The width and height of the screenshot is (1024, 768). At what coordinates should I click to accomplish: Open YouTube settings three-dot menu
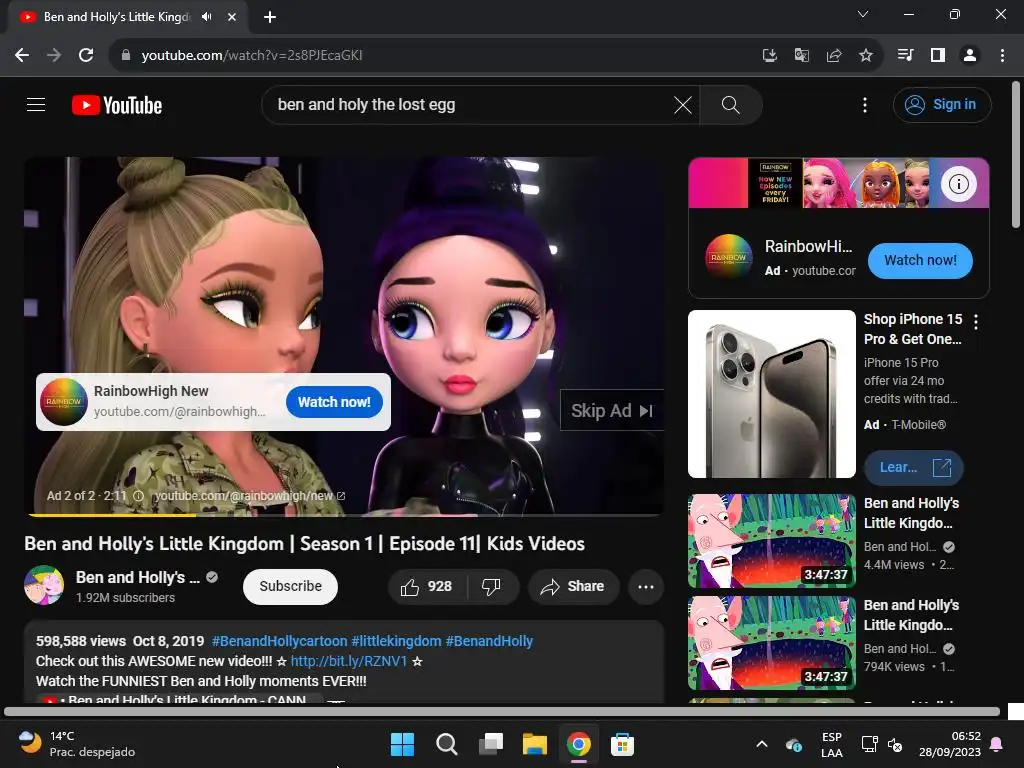pyautogui.click(x=865, y=104)
